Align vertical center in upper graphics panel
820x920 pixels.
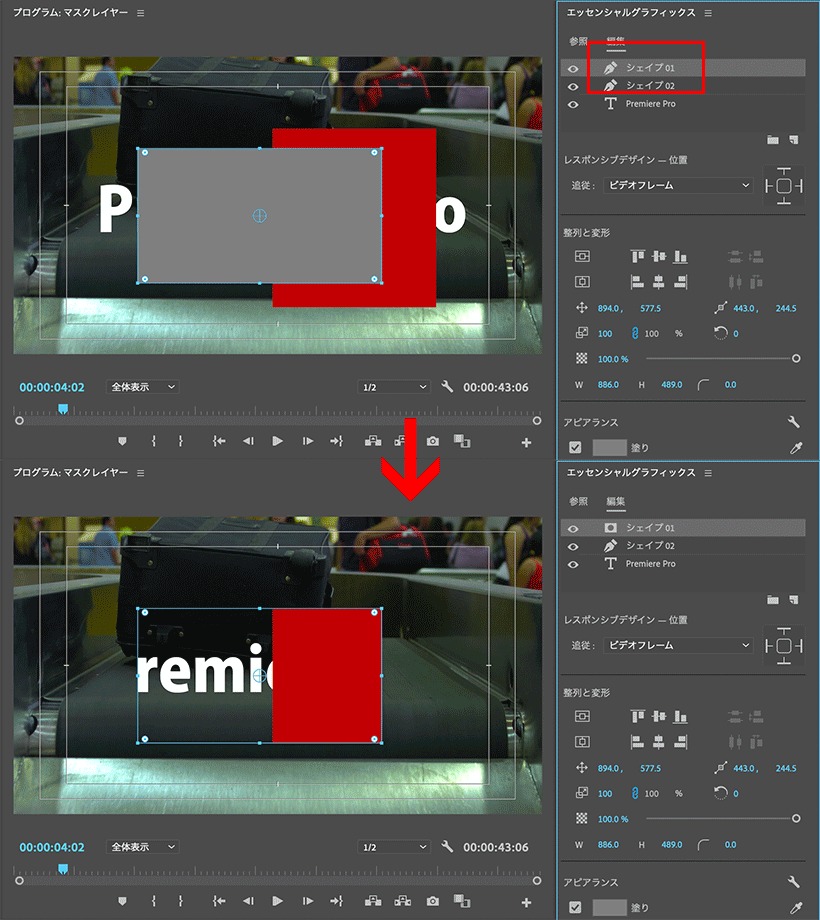click(x=659, y=256)
